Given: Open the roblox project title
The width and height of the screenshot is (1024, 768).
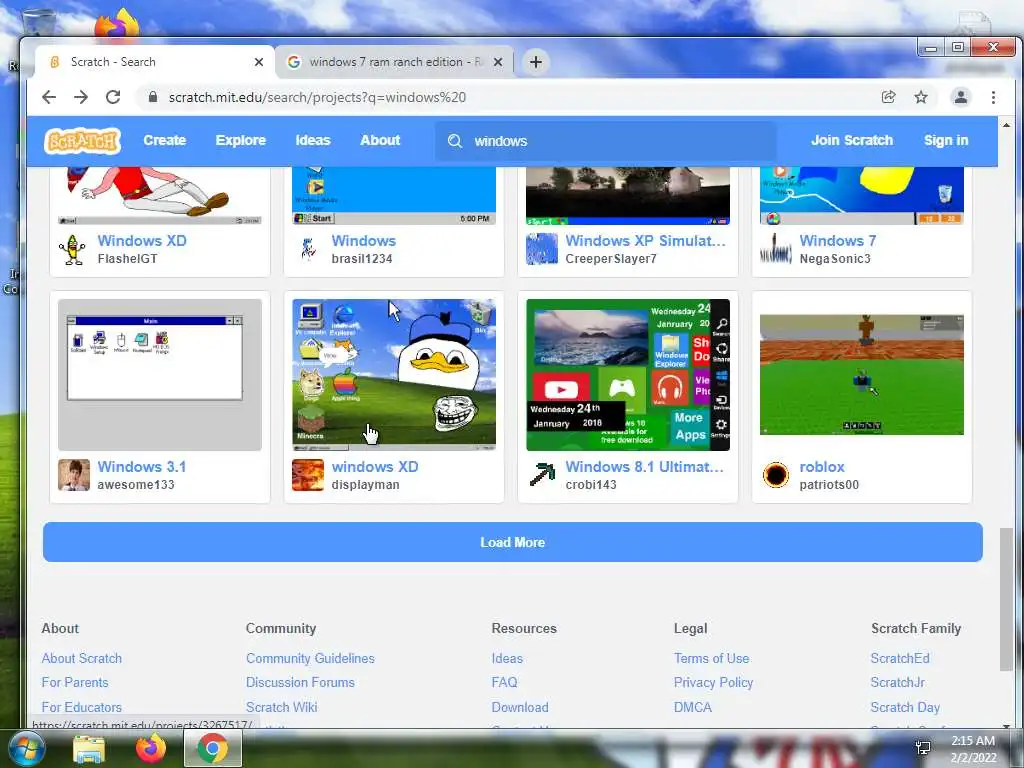Looking at the screenshot, I should click(822, 467).
